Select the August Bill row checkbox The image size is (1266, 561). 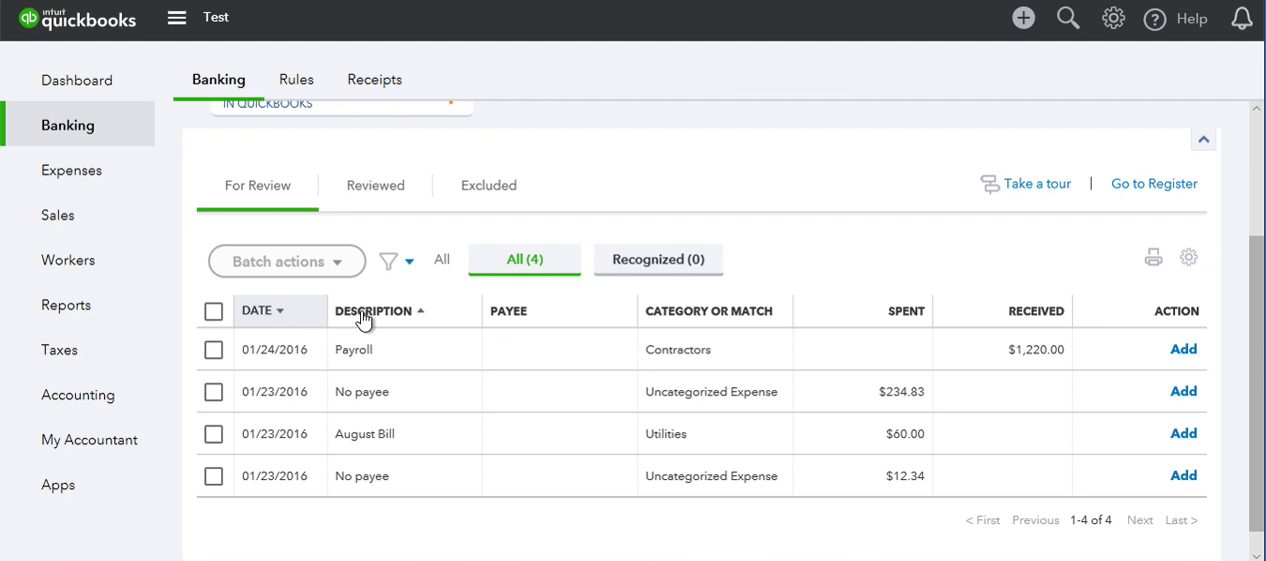coord(213,434)
